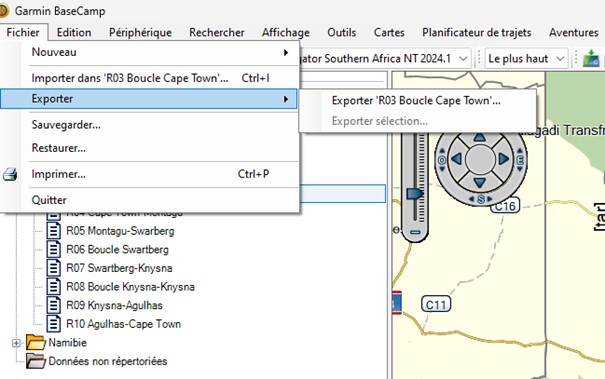Click the E rotation control on compass

[x=520, y=159]
